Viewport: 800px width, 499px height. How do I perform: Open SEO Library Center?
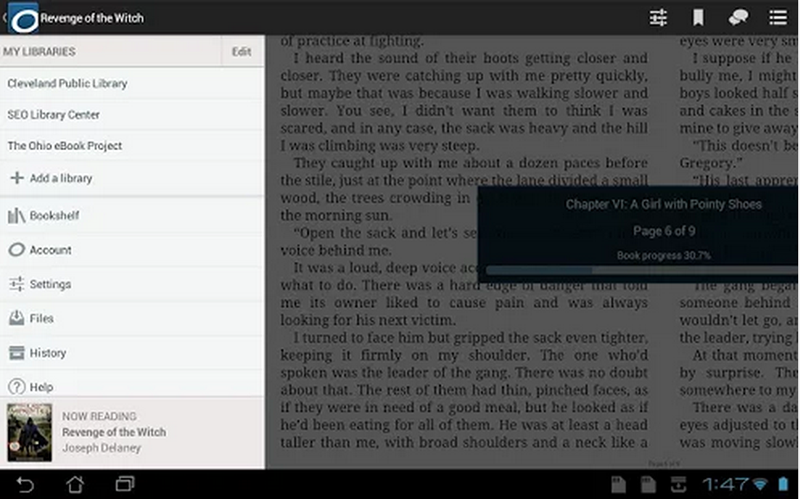coord(133,114)
